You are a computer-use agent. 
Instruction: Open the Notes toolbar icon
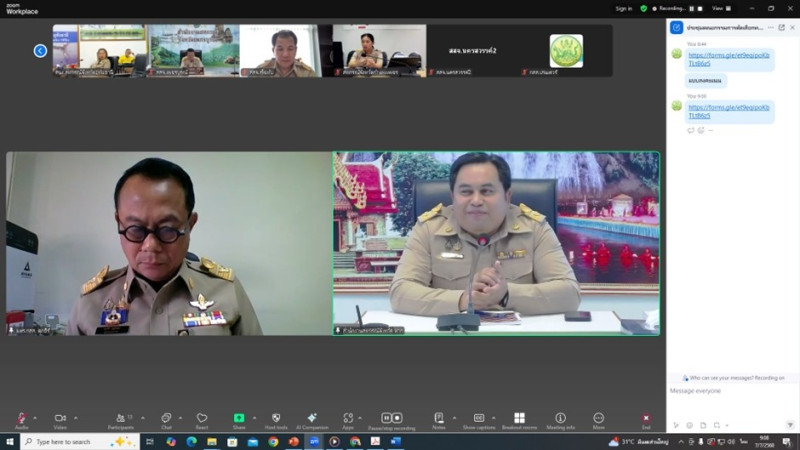click(x=439, y=418)
